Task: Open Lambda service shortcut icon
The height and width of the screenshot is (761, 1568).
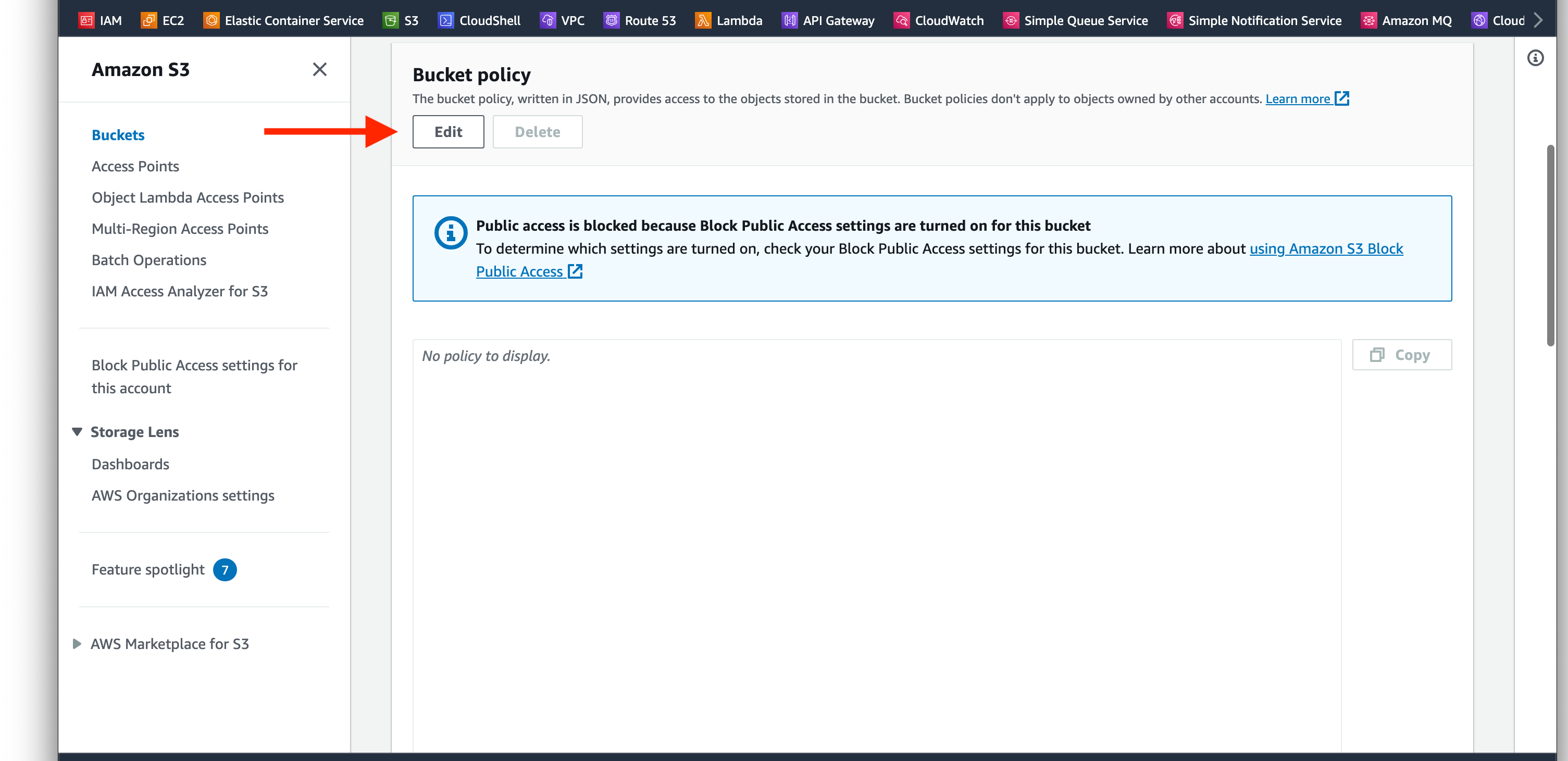Action: coord(703,20)
